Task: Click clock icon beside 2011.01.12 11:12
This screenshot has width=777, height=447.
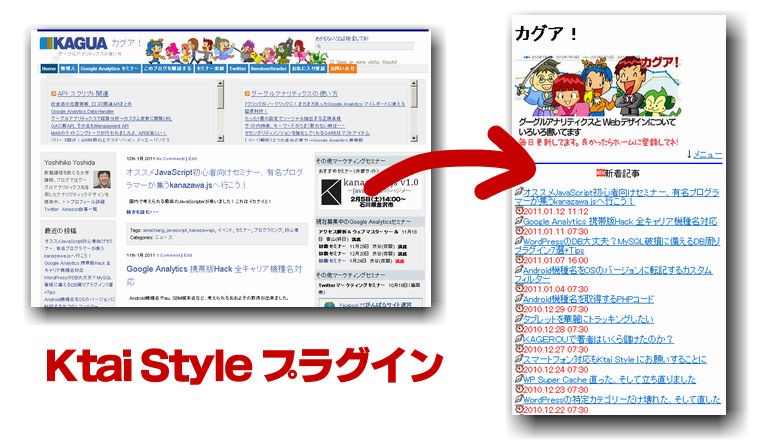Action: (x=519, y=211)
